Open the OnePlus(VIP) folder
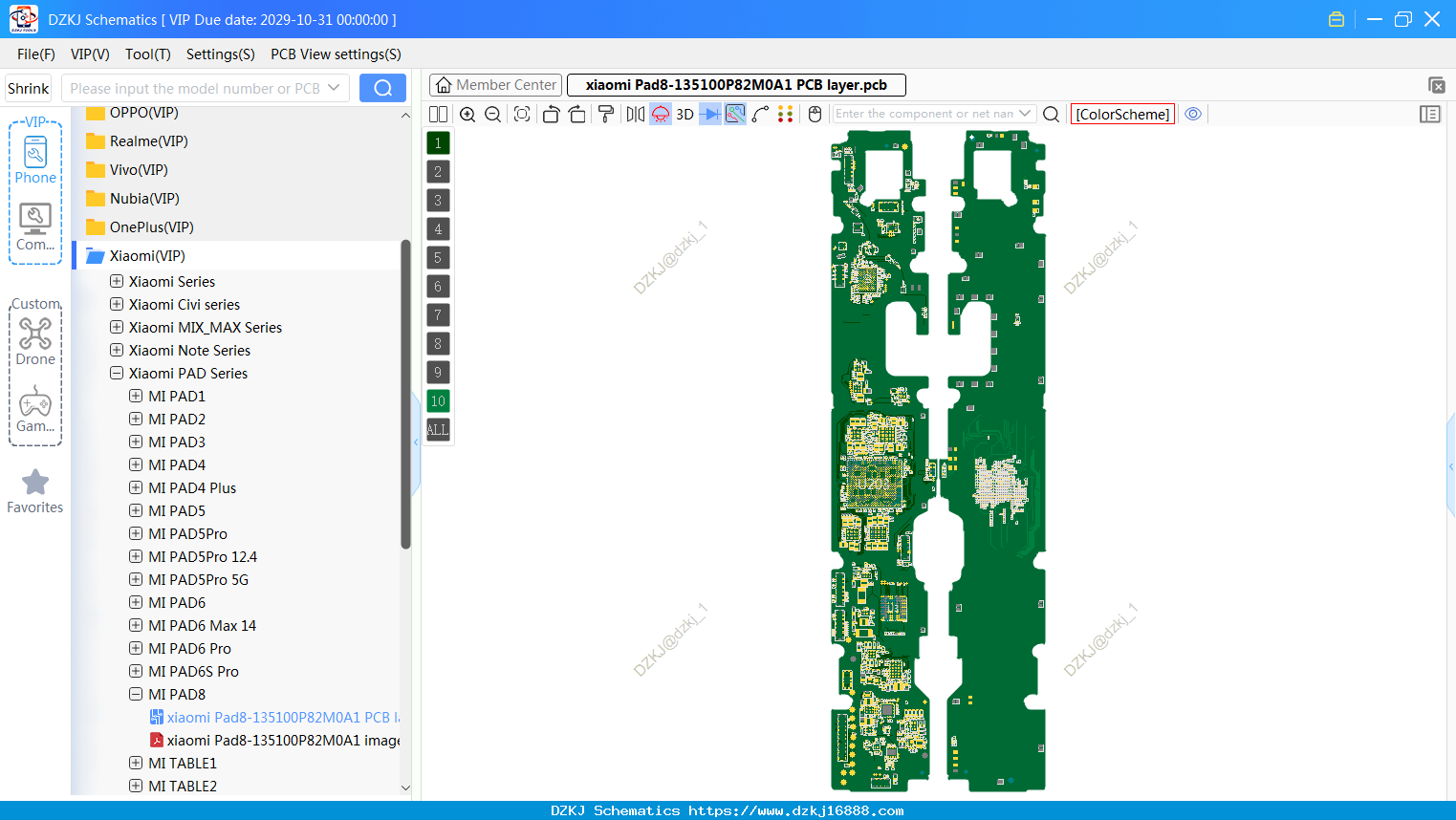This screenshot has height=820, width=1456. (140, 227)
